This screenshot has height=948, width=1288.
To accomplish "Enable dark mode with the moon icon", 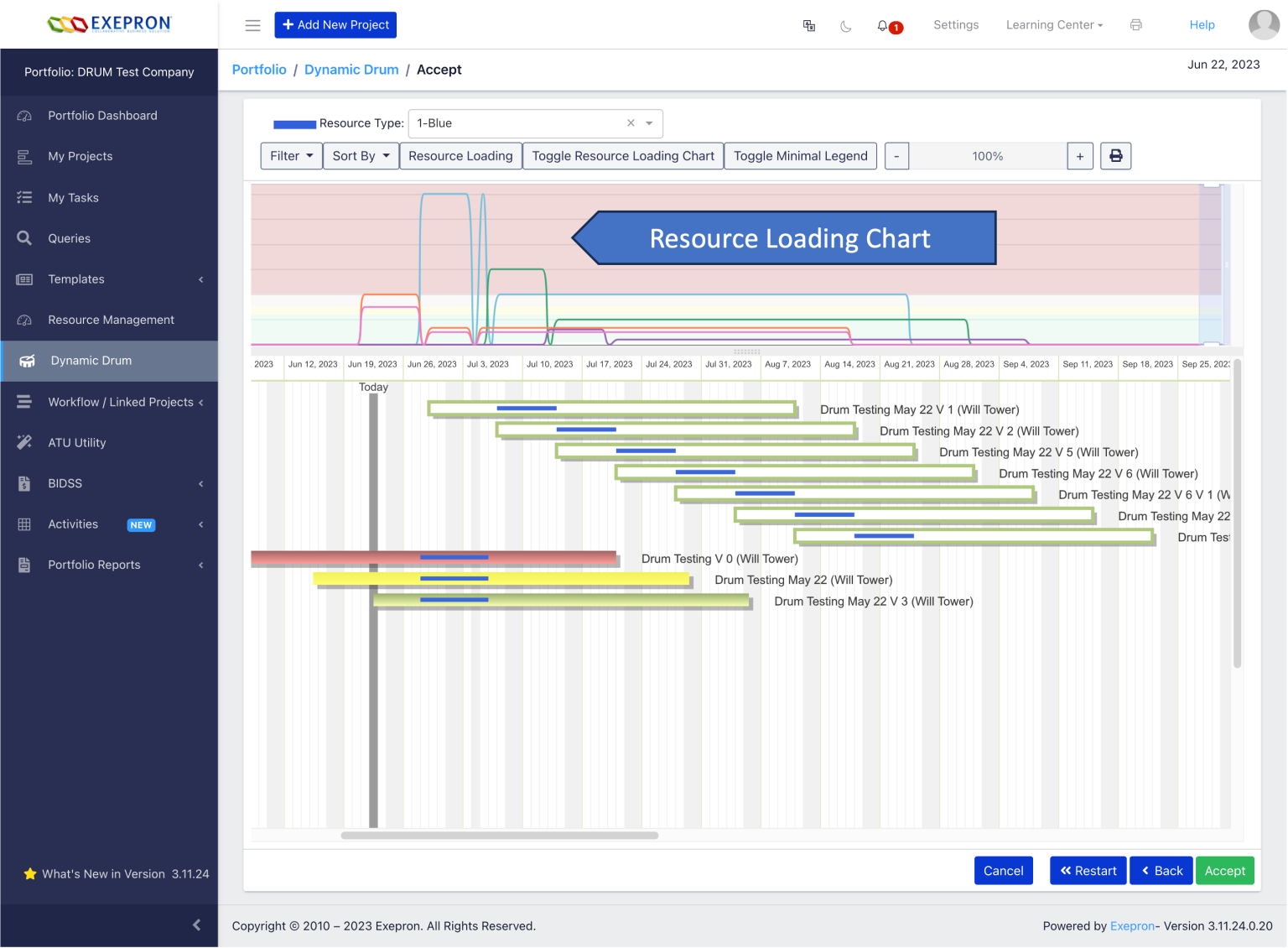I will pos(845,25).
